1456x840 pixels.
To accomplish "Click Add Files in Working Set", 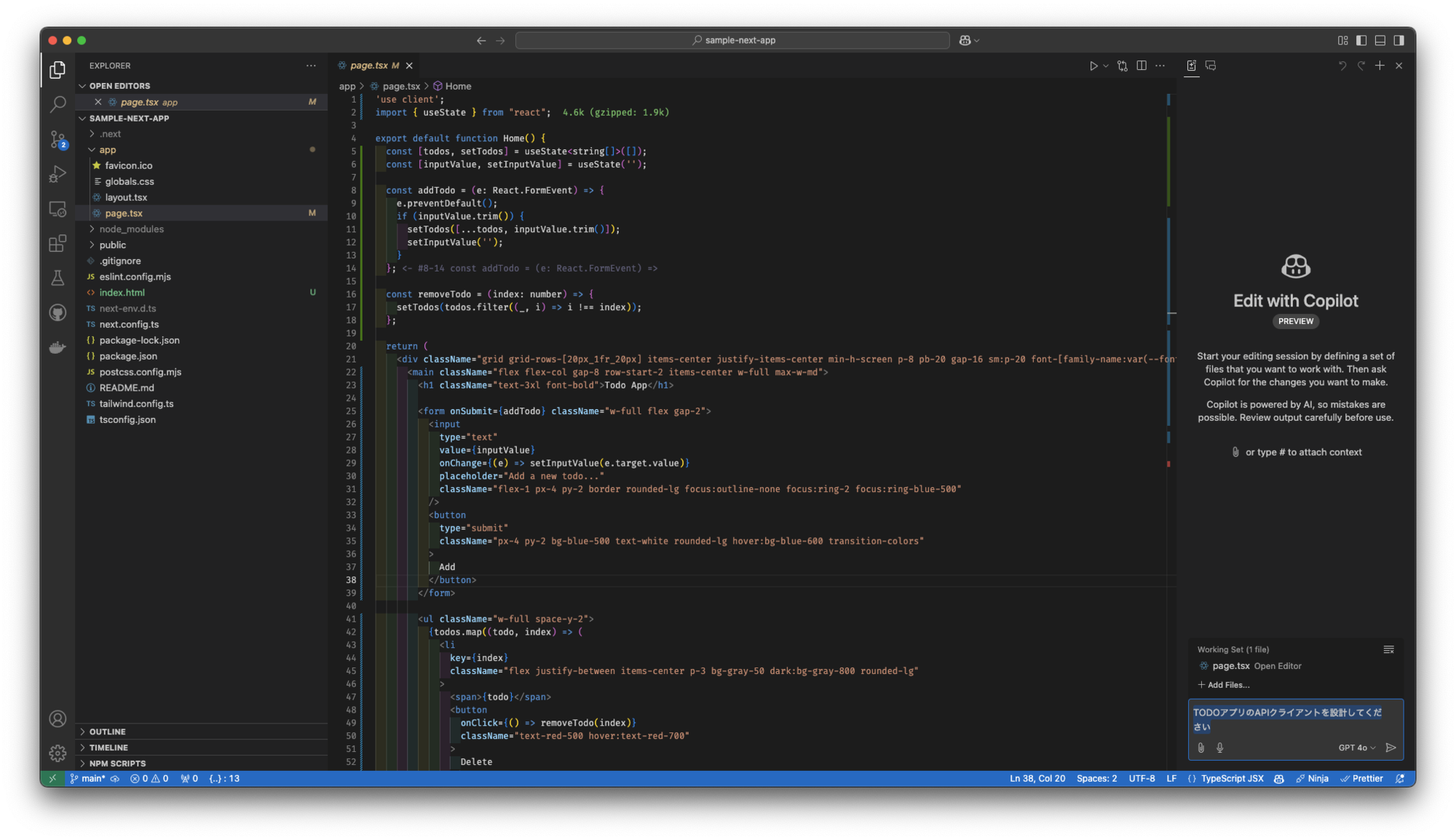I will coord(1224,685).
